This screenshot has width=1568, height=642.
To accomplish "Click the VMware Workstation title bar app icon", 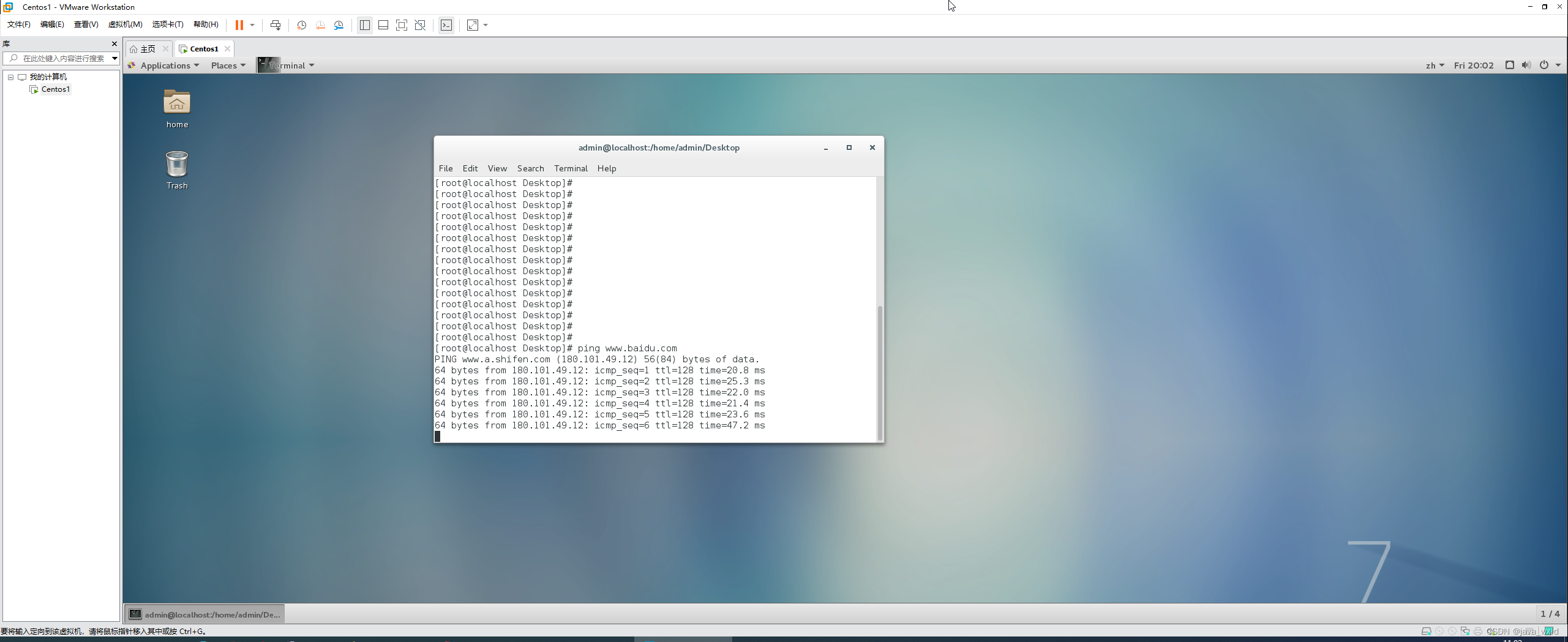I will (x=8, y=7).
